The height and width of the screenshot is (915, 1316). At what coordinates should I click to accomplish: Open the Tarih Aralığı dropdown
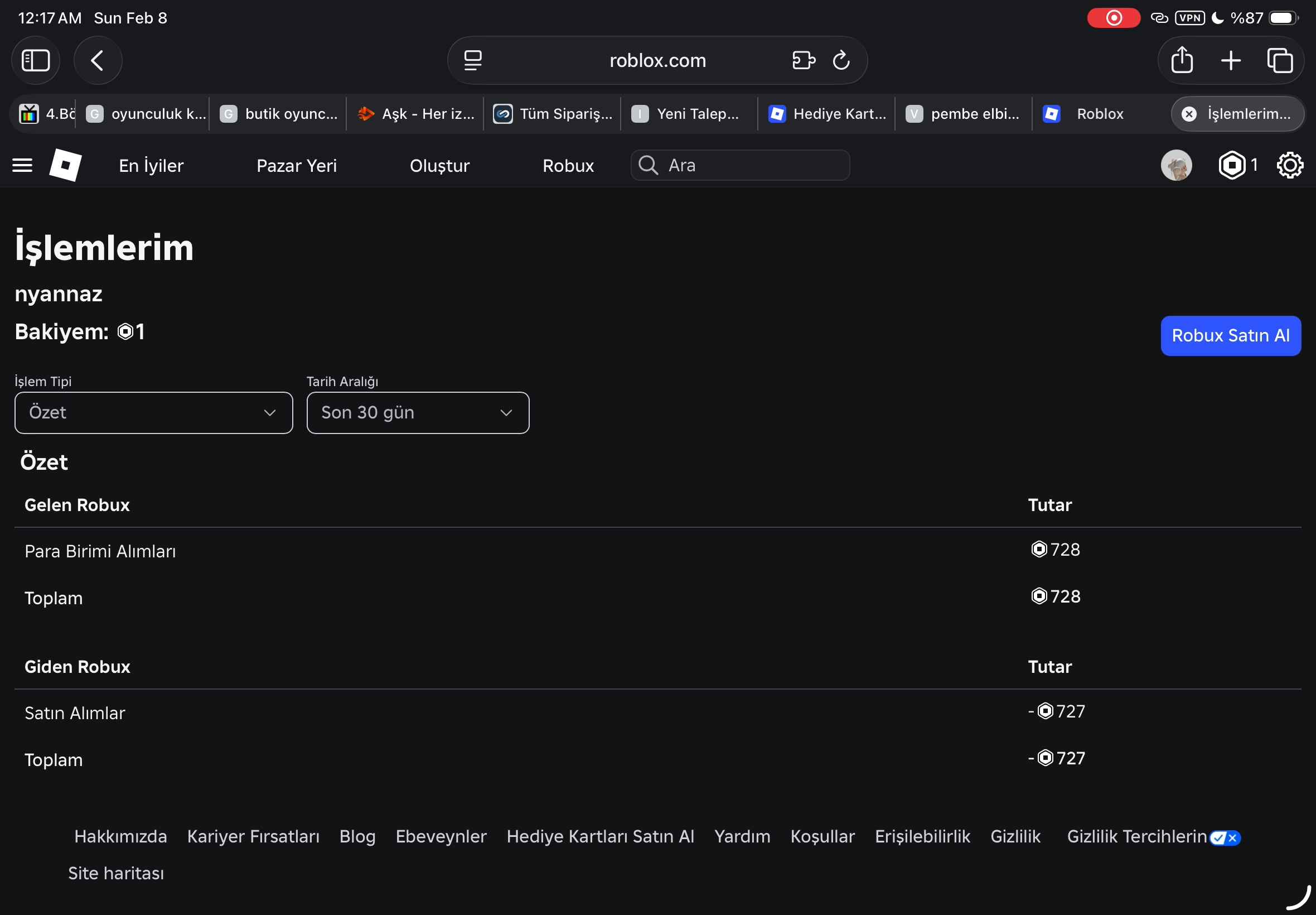[418, 413]
